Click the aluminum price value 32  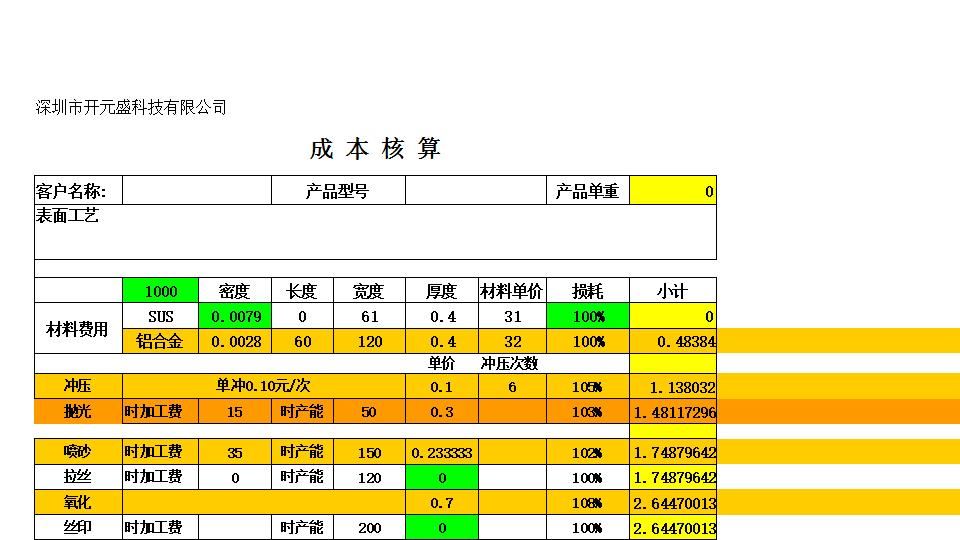(x=512, y=341)
